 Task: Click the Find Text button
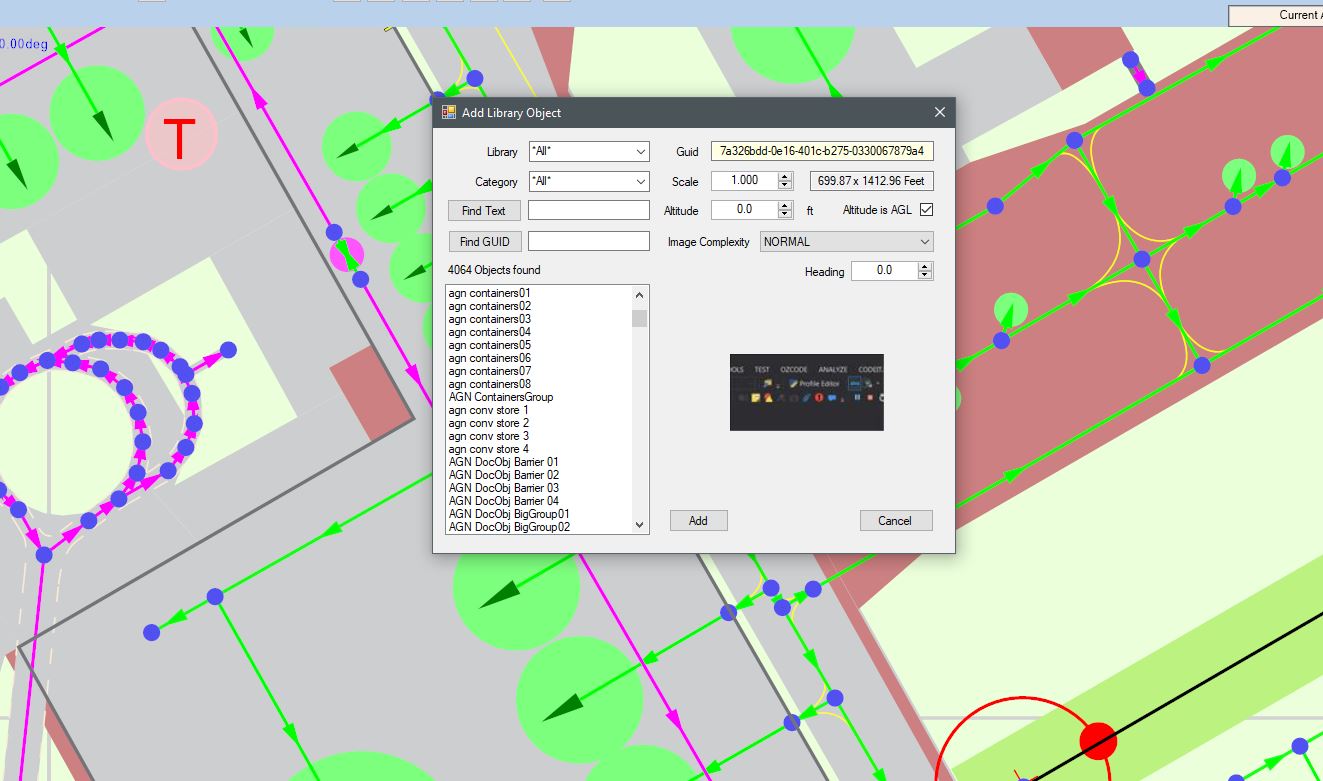pos(484,211)
